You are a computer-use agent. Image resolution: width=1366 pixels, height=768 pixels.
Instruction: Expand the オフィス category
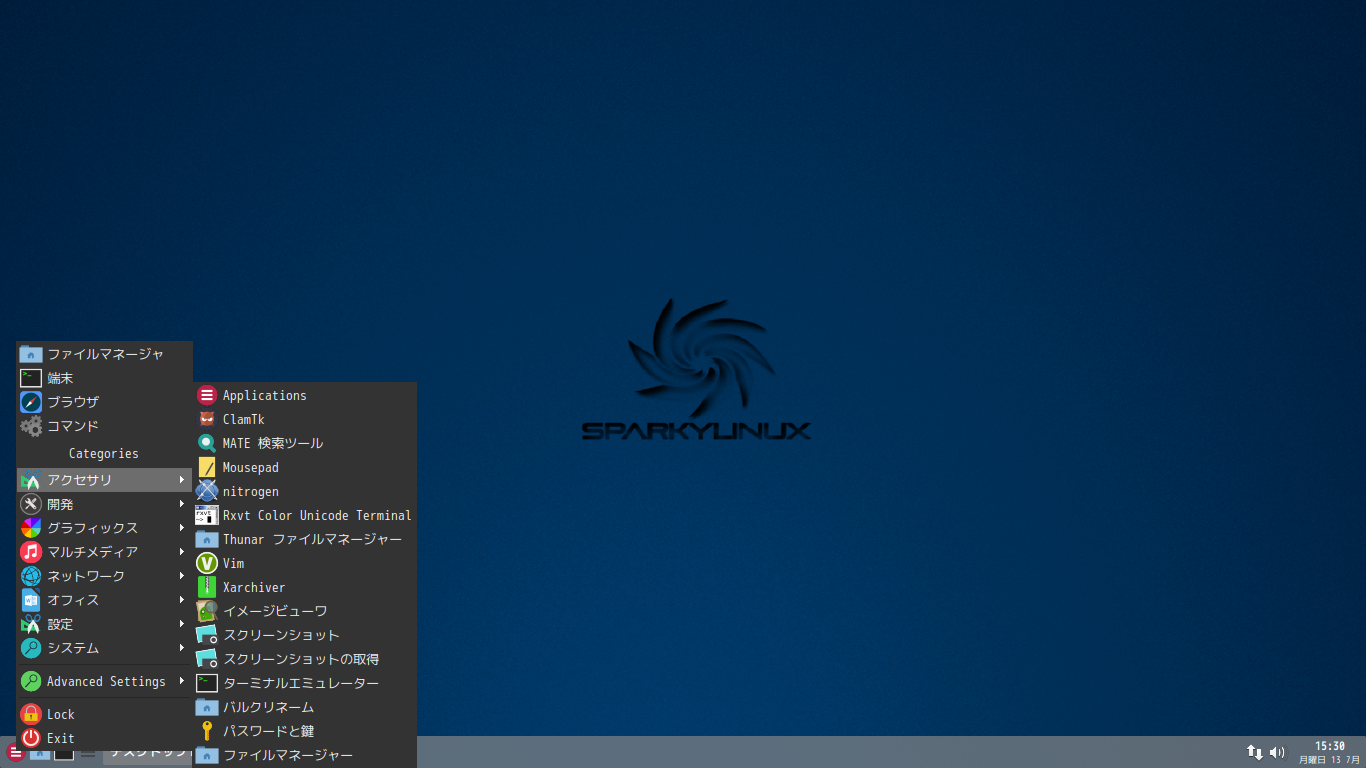[104, 600]
